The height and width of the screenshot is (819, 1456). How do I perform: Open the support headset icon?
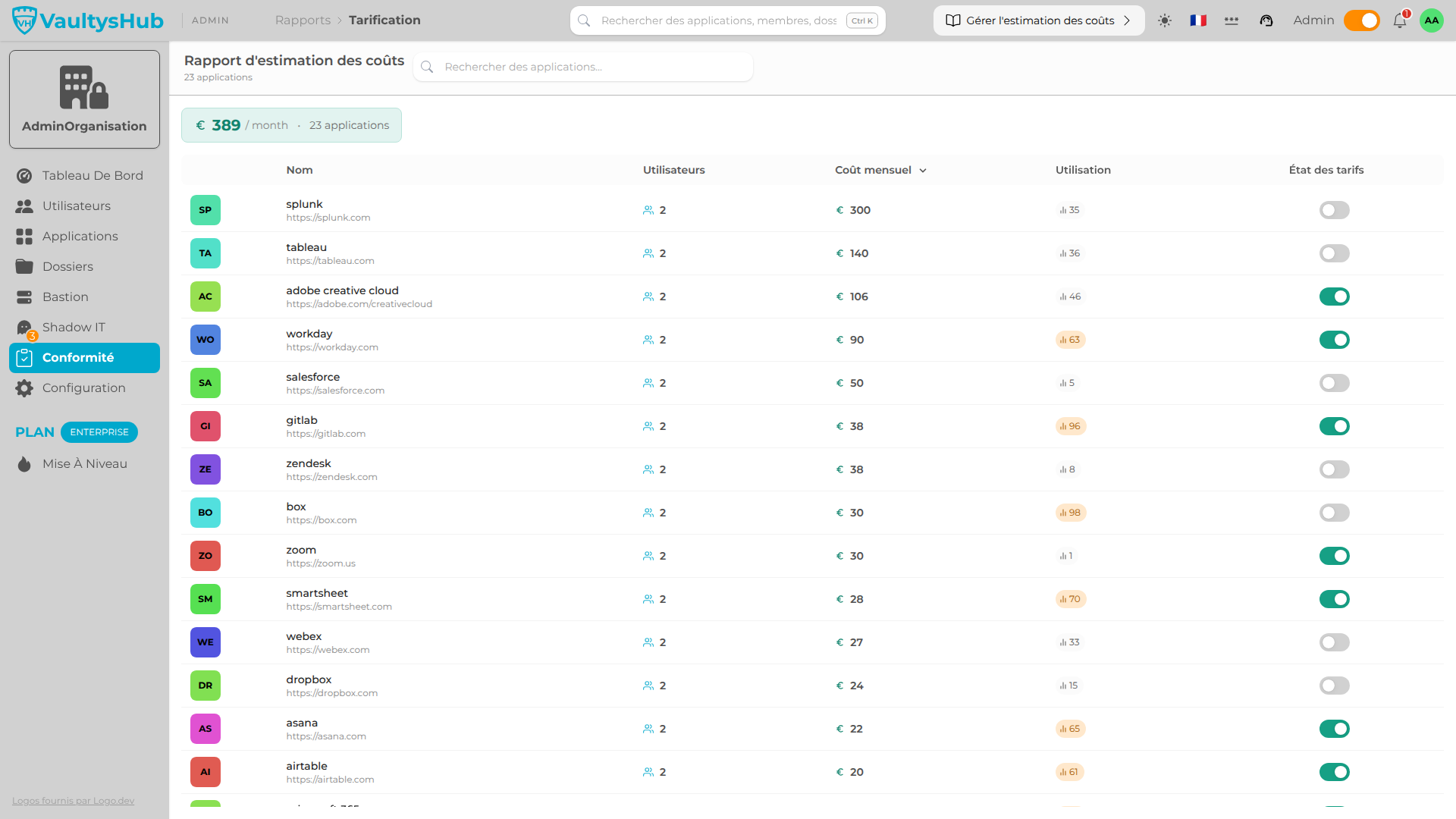point(1266,20)
